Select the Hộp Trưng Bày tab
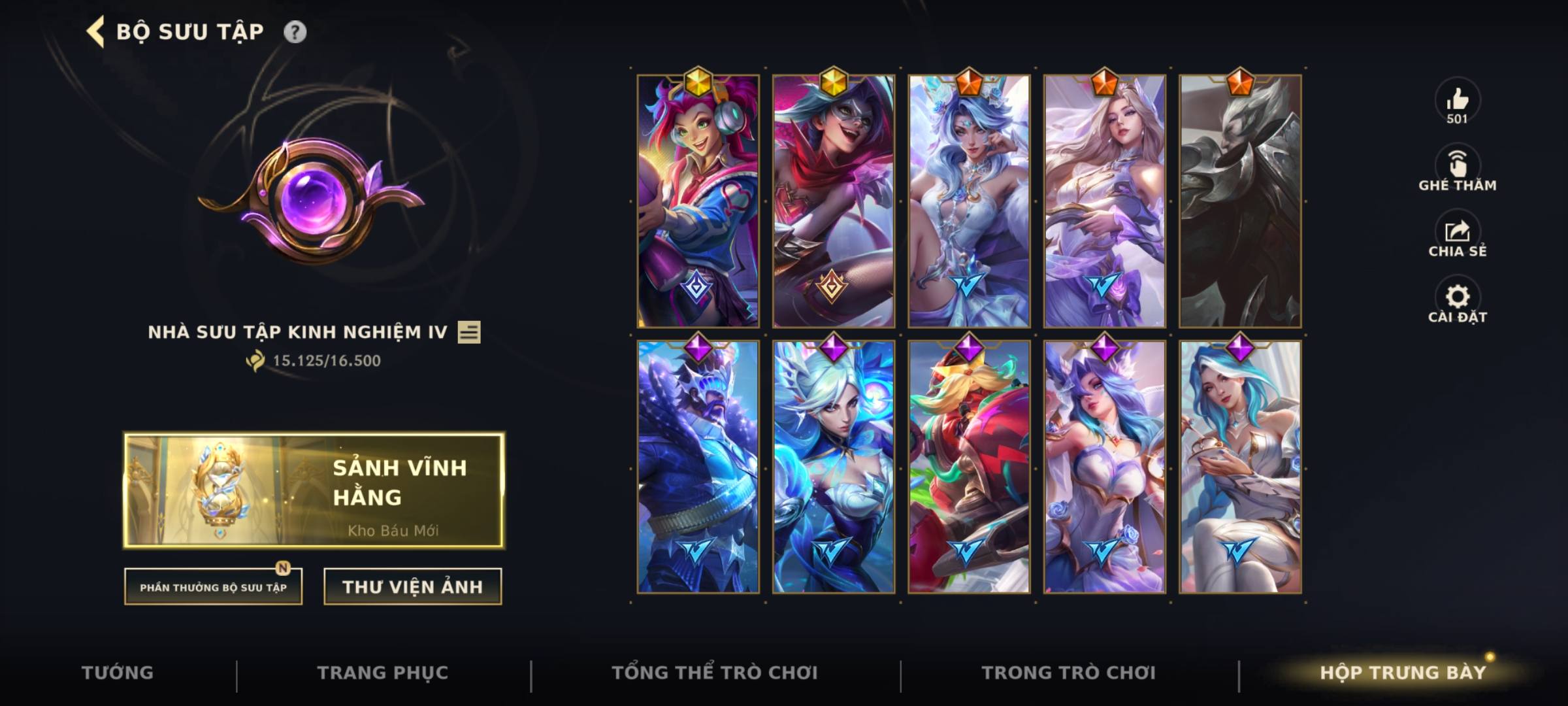 point(1403,673)
